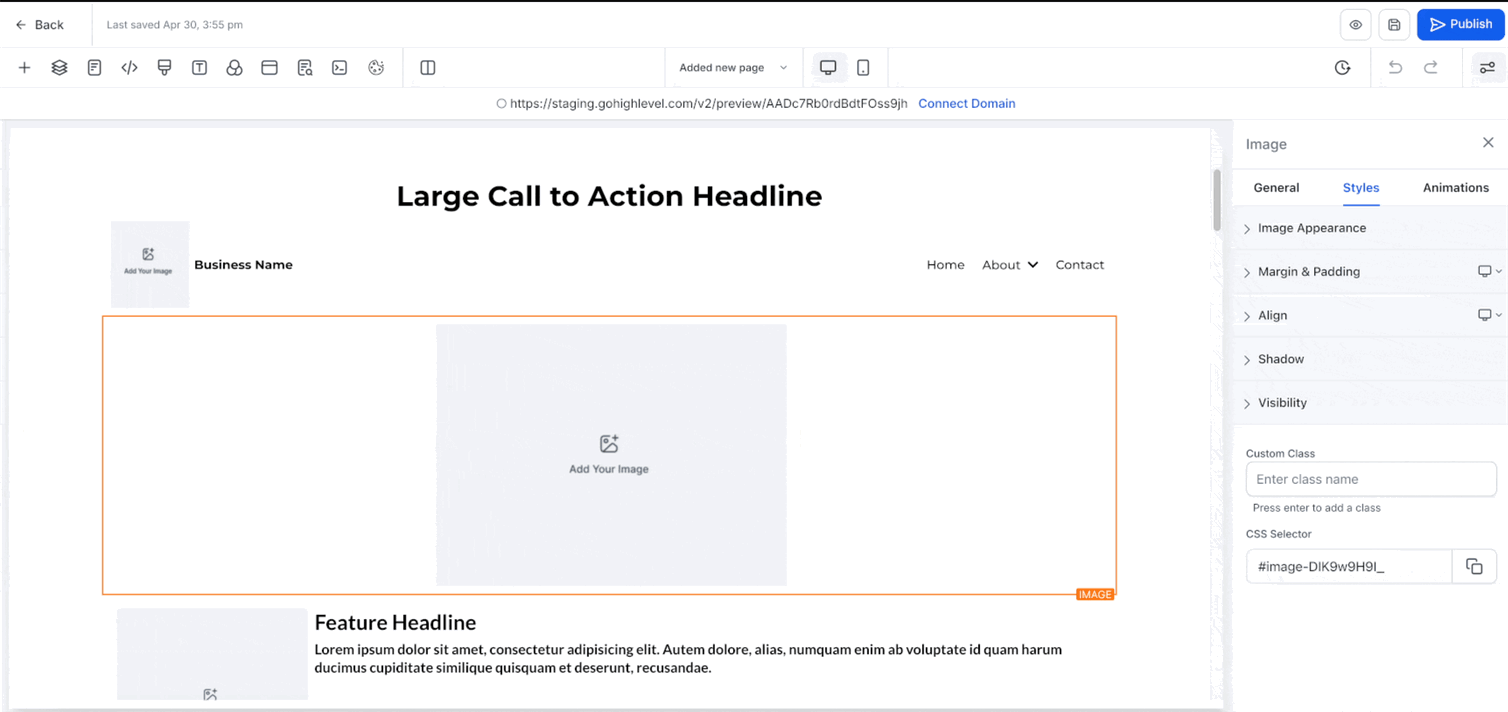
Task: Open the terminal prompt icon
Action: coord(340,68)
